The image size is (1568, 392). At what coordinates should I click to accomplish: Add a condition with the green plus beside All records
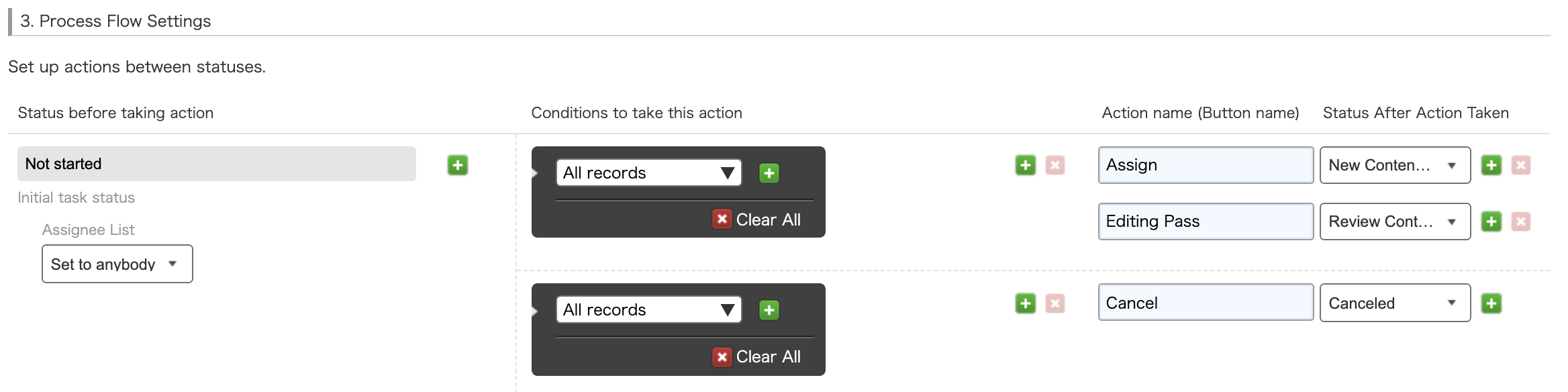pyautogui.click(x=769, y=173)
